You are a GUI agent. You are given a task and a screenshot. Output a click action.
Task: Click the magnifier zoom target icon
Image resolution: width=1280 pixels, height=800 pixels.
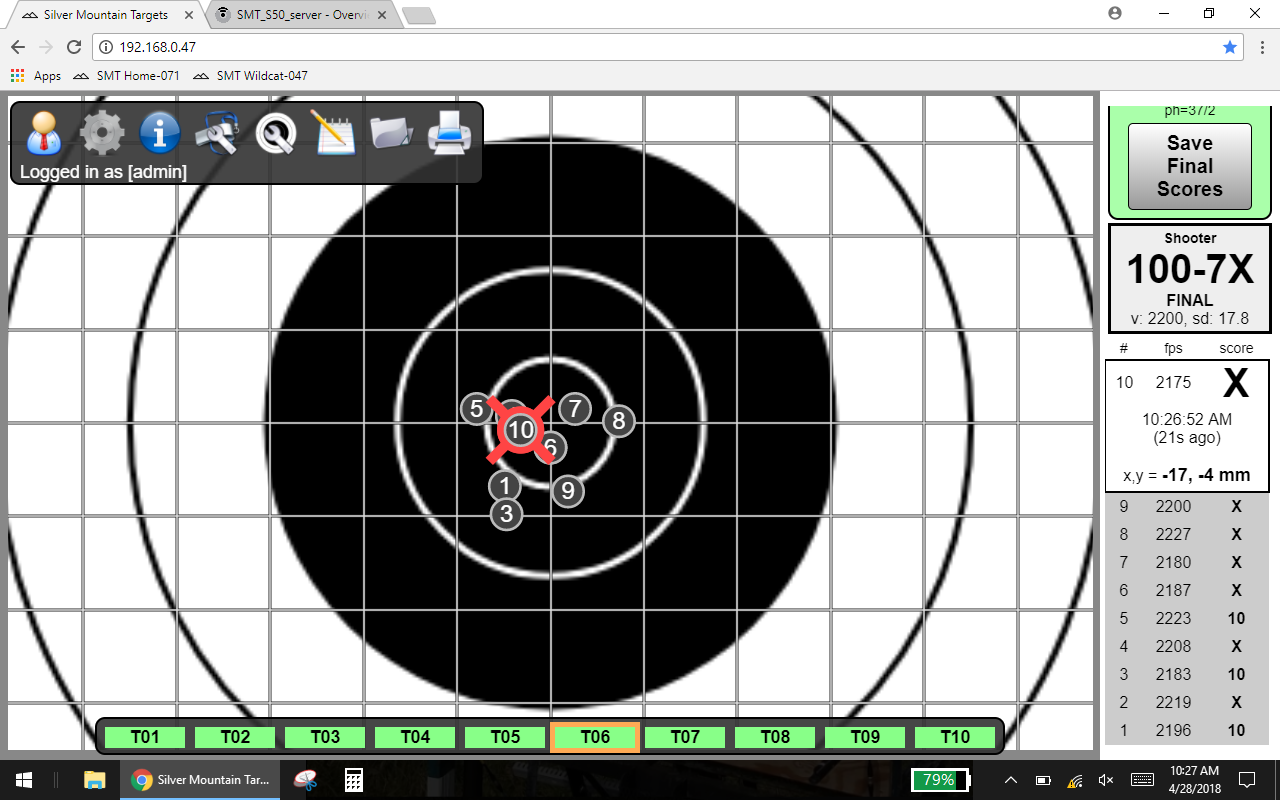click(x=275, y=132)
